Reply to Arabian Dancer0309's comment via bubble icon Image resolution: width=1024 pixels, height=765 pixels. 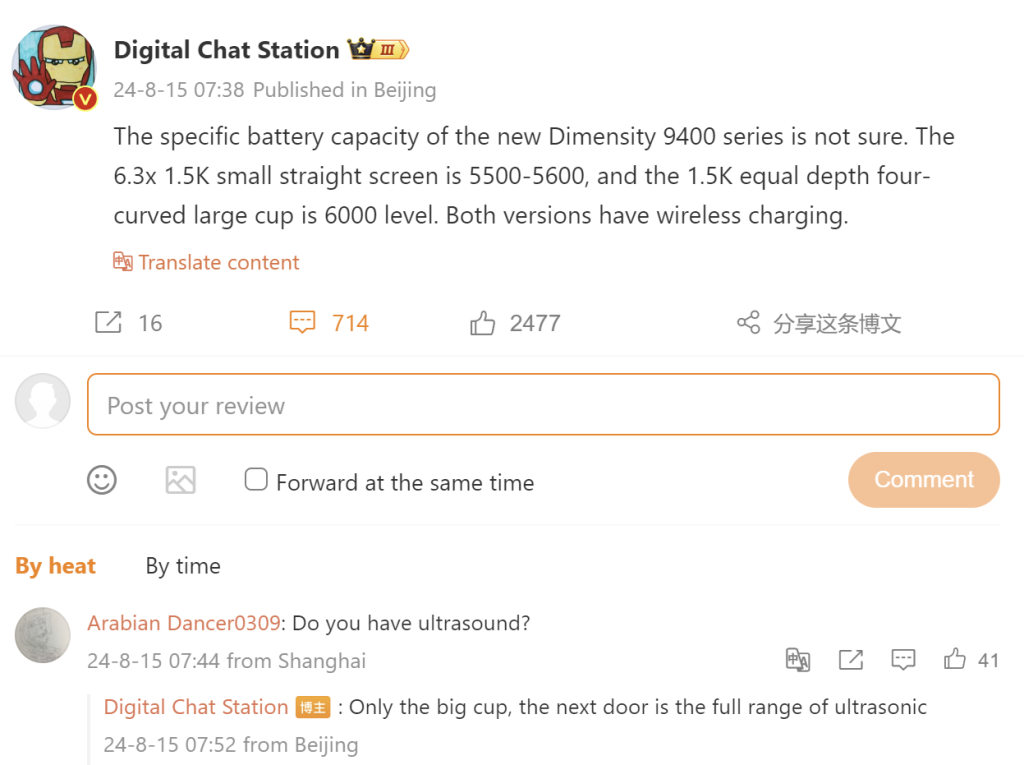point(903,660)
